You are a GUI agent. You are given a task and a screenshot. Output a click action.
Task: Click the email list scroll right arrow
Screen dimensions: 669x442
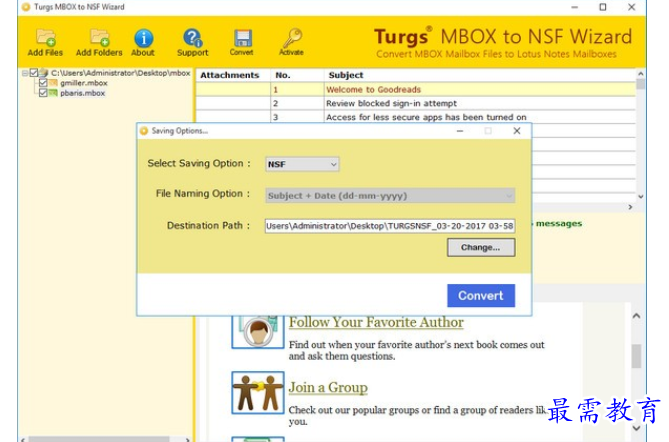click(630, 207)
